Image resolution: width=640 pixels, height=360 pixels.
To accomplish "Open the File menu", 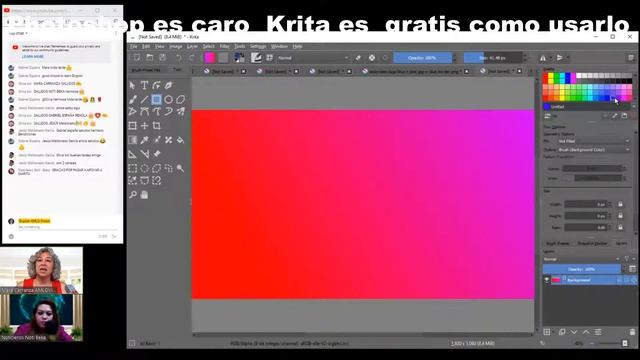I will [133, 47].
